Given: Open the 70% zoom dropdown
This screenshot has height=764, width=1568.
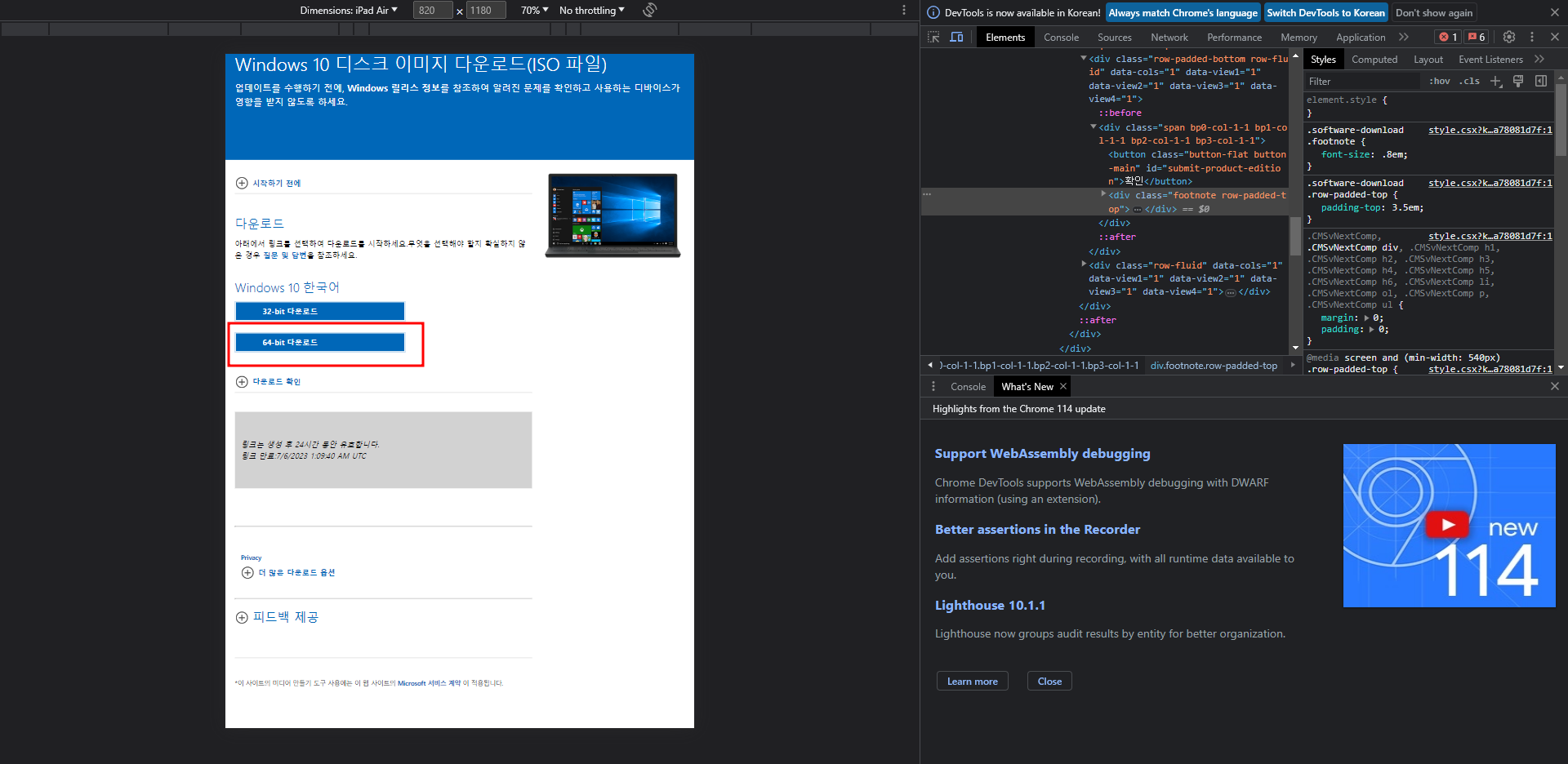Looking at the screenshot, I should coord(534,11).
